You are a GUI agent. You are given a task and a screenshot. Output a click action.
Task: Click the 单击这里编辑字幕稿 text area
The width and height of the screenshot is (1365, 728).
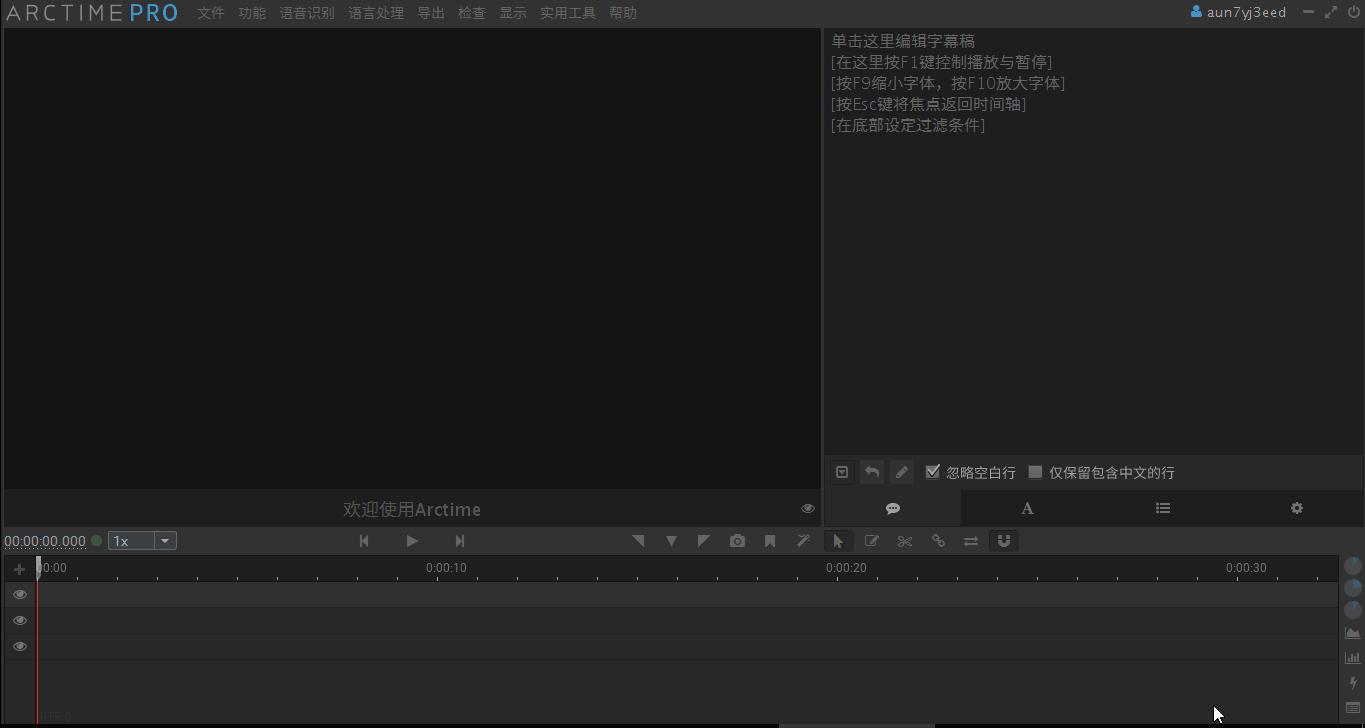[x=903, y=41]
